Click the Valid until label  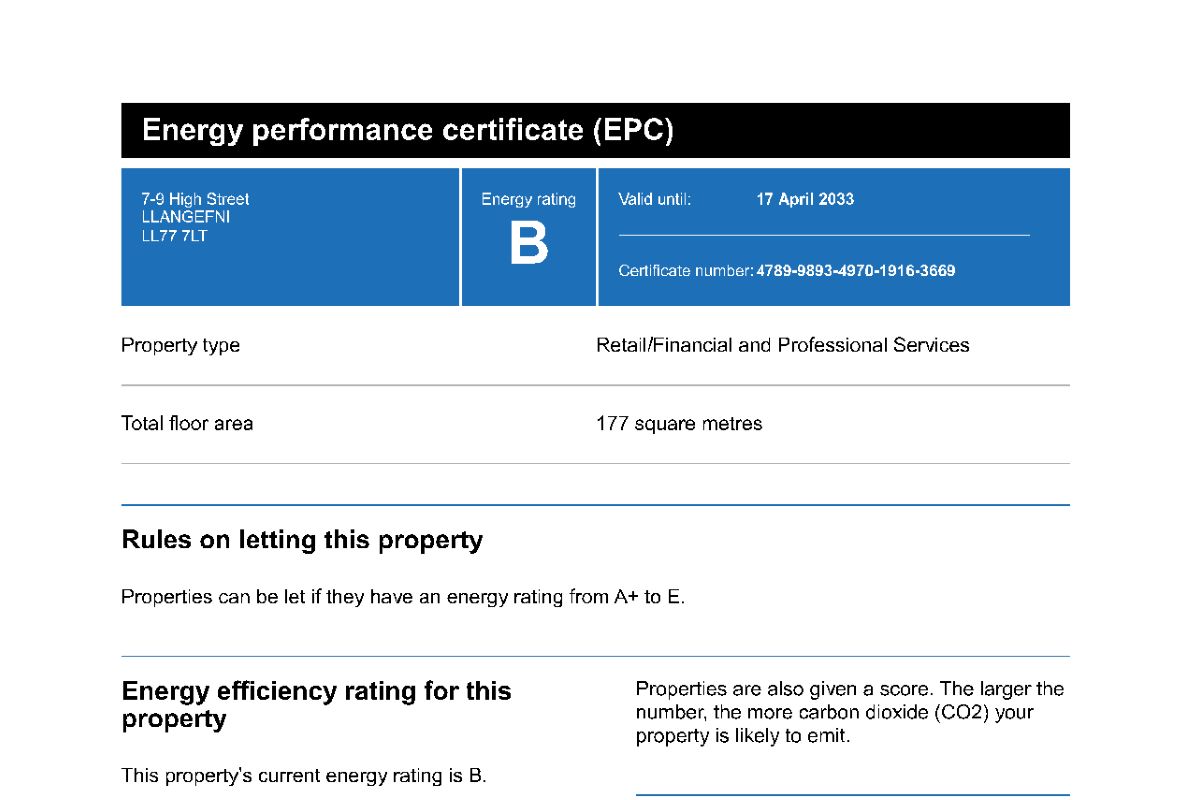[x=654, y=199]
